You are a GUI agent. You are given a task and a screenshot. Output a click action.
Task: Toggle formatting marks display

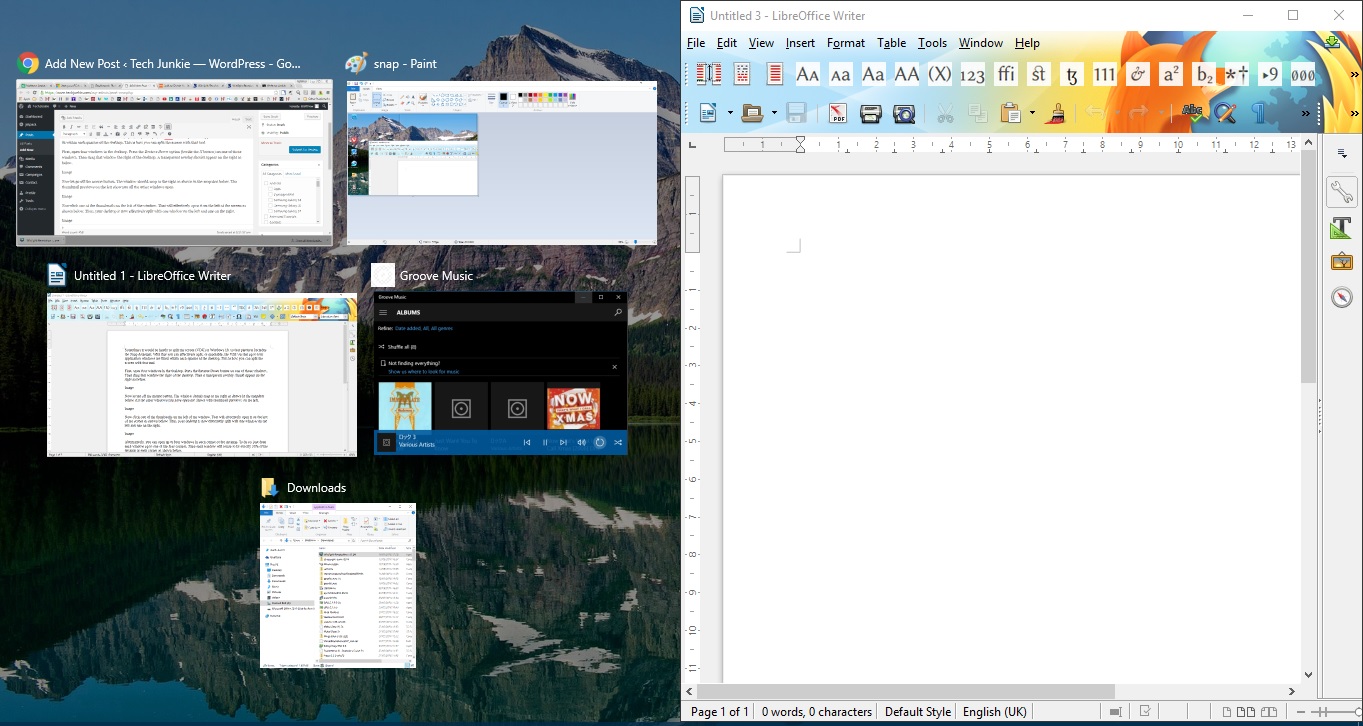1257,113
